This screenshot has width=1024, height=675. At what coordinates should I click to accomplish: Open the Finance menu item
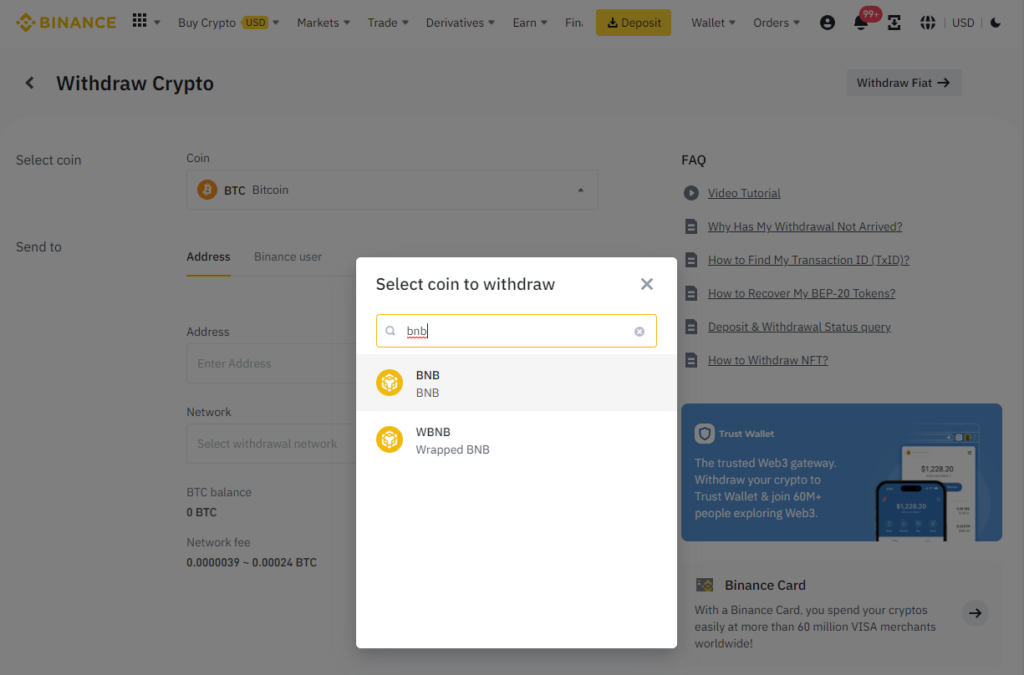click(574, 23)
